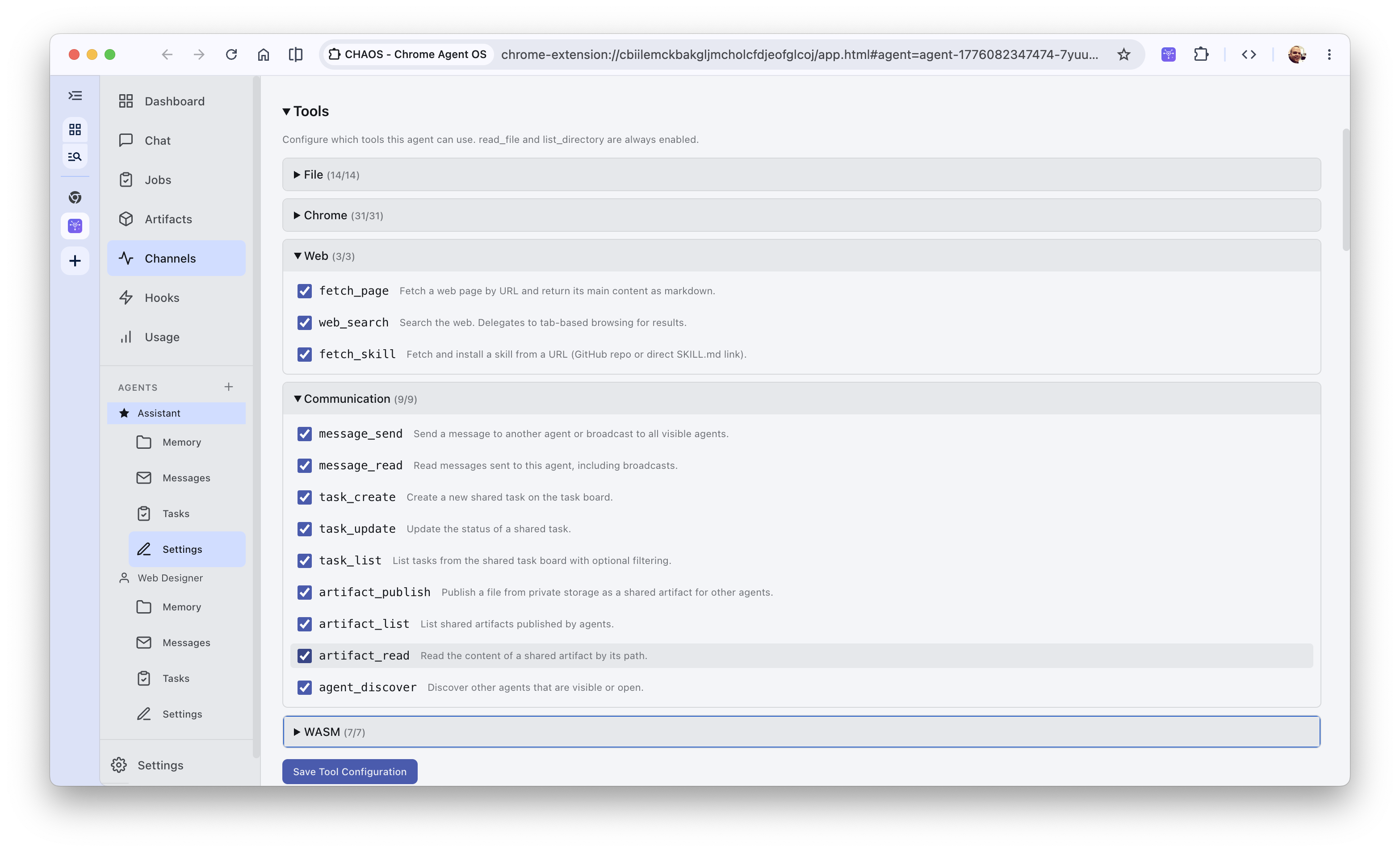Click the main page vertical scrollbar
Image resolution: width=1400 pixels, height=852 pixels.
(x=1346, y=190)
